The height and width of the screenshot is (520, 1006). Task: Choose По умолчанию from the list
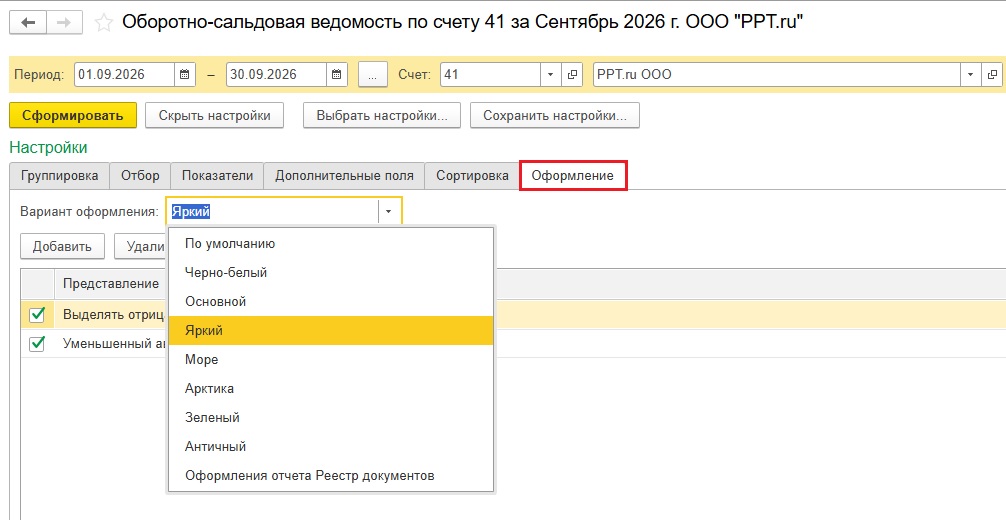pos(331,243)
